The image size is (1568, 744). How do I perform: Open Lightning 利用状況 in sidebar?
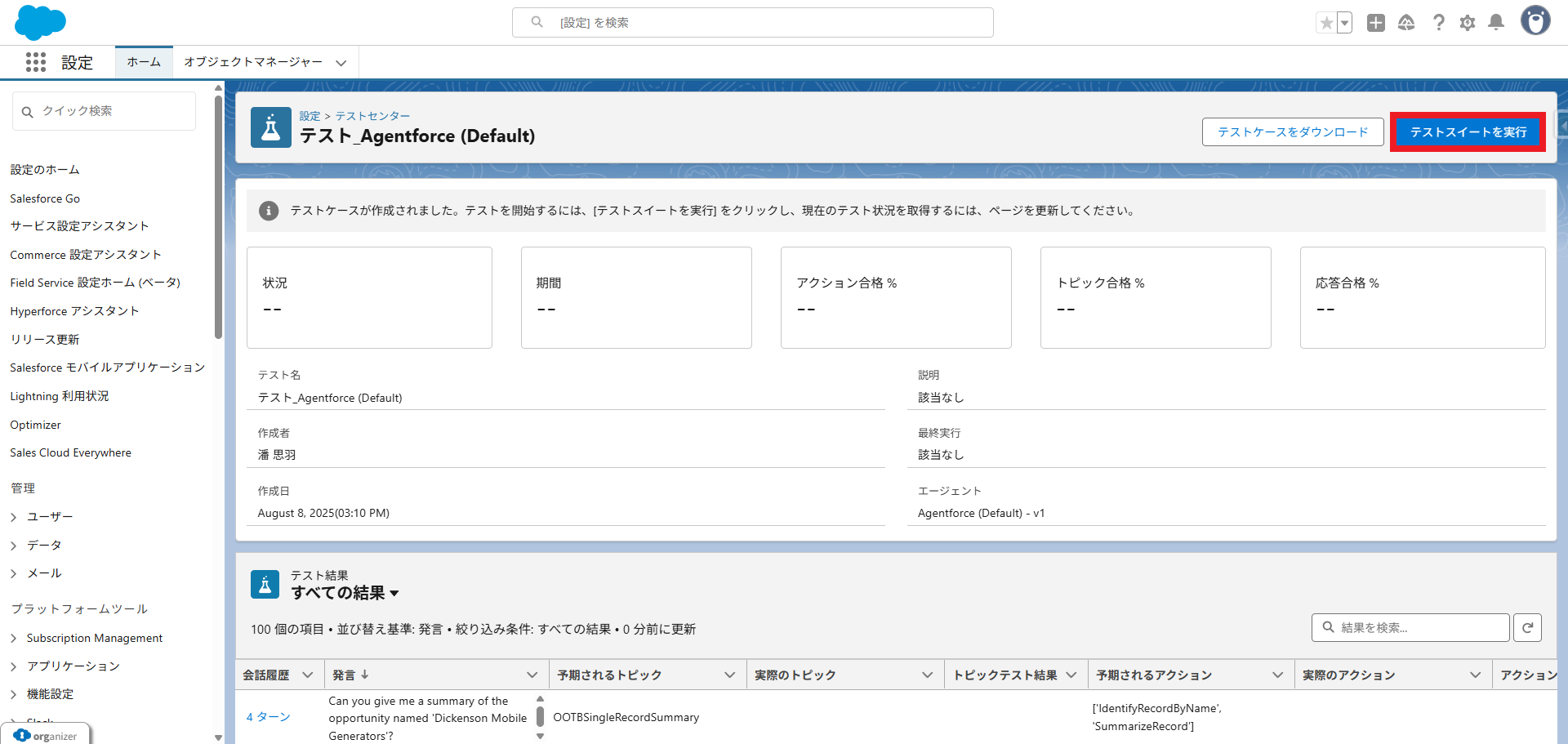pyautogui.click(x=60, y=396)
